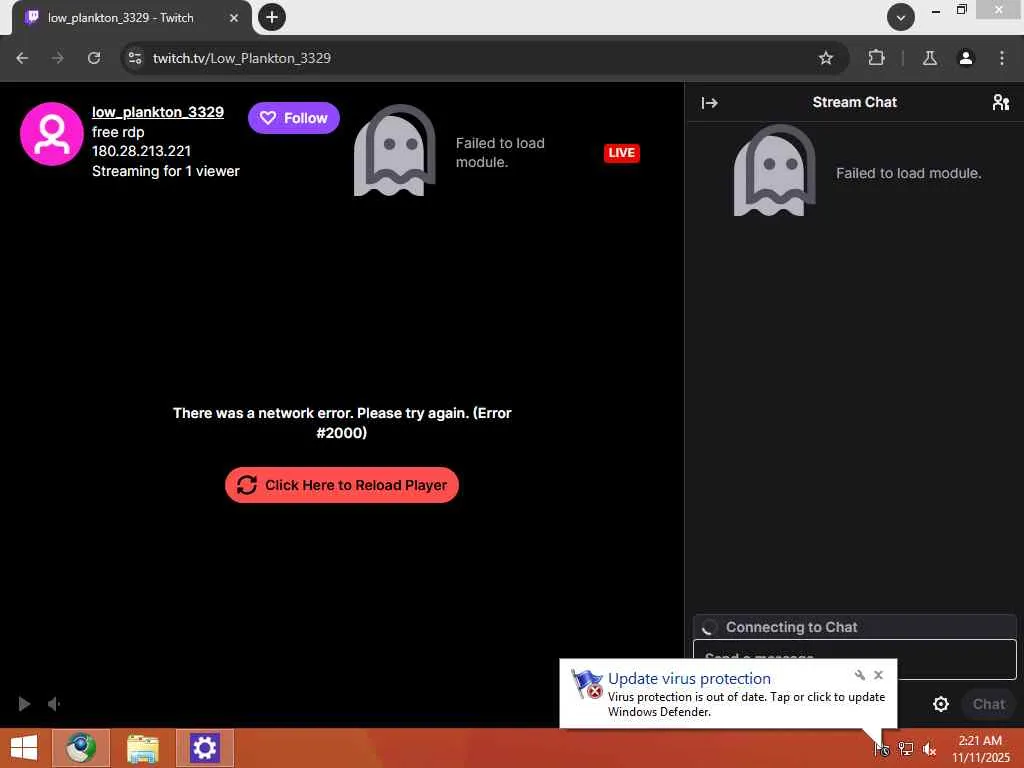Focus the Send a message field
This screenshot has height=768, width=1024.
(x=854, y=659)
